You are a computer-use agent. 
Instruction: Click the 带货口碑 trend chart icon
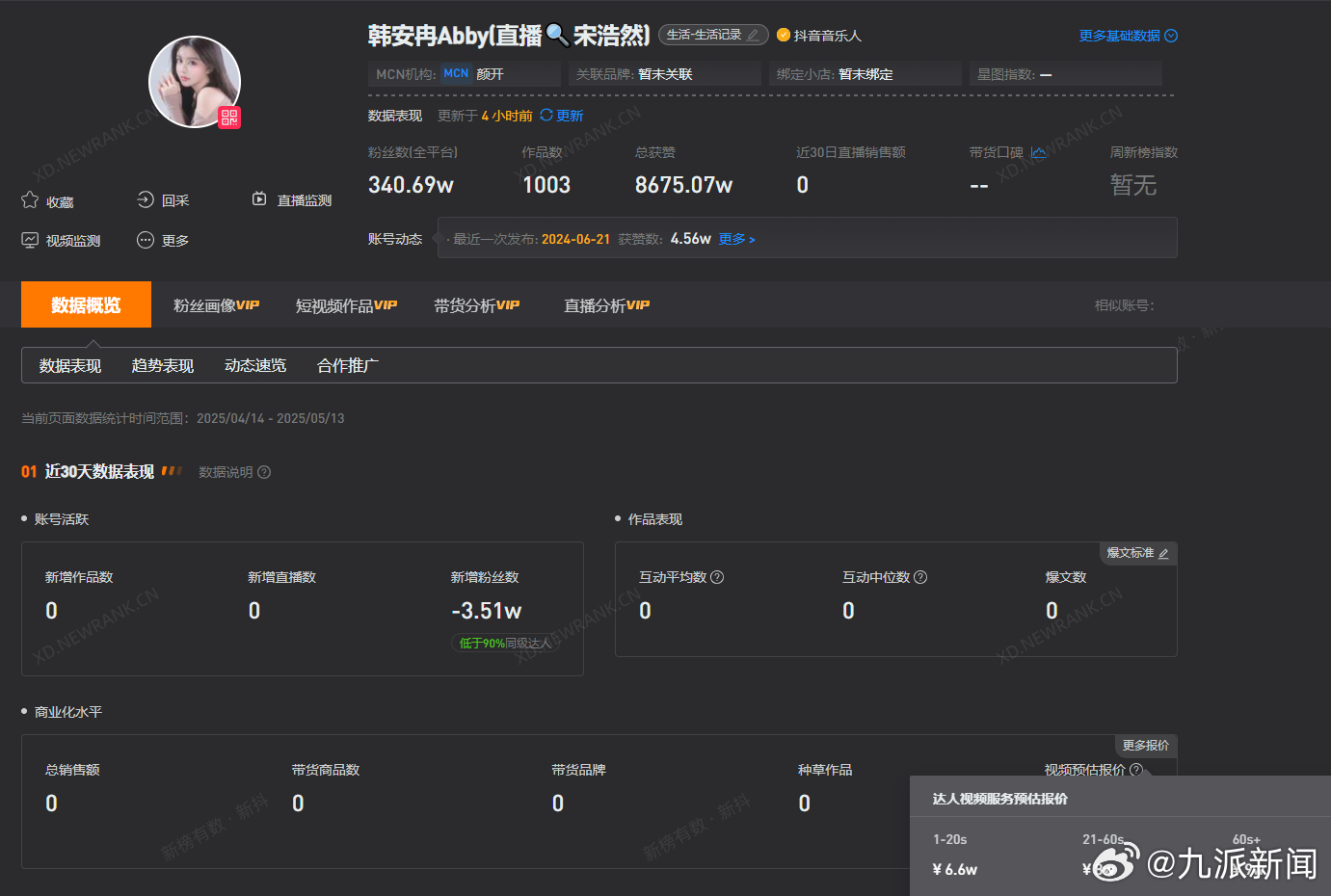pos(1038,152)
